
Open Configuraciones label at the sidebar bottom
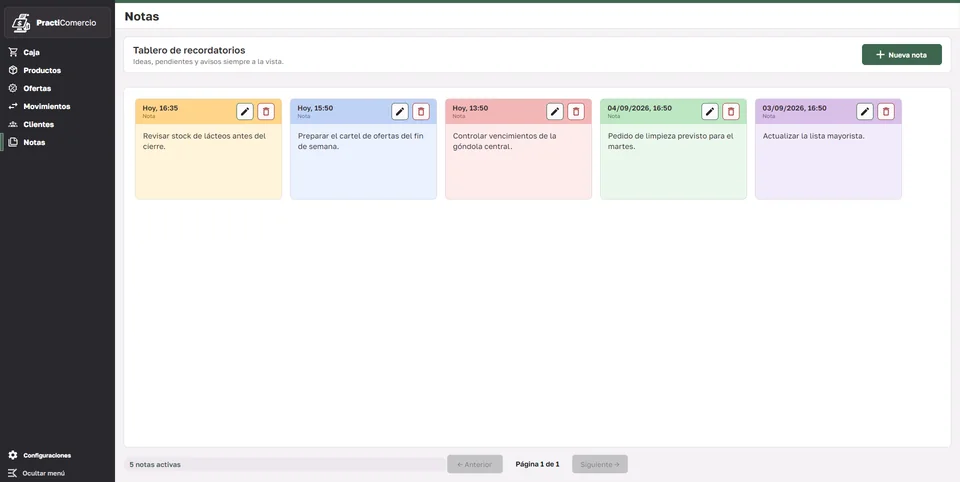(x=47, y=455)
